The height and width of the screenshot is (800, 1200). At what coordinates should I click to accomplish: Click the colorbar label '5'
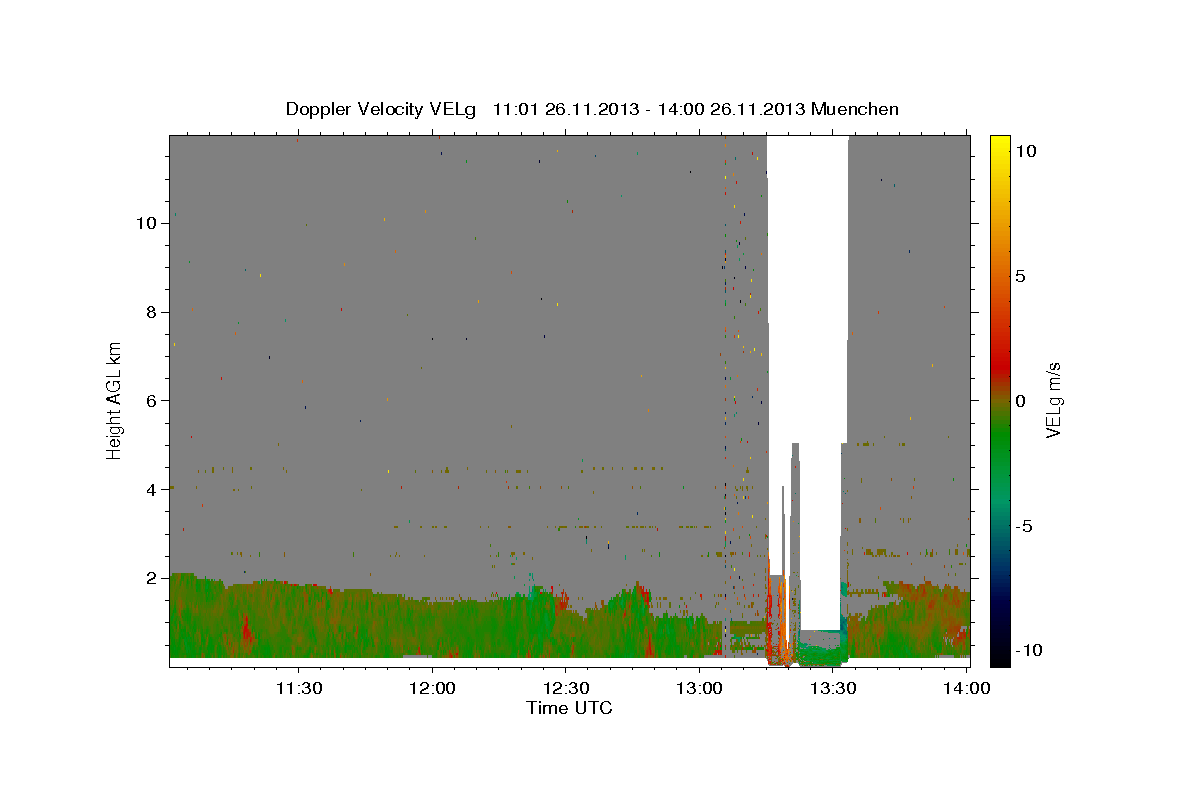click(x=1021, y=276)
